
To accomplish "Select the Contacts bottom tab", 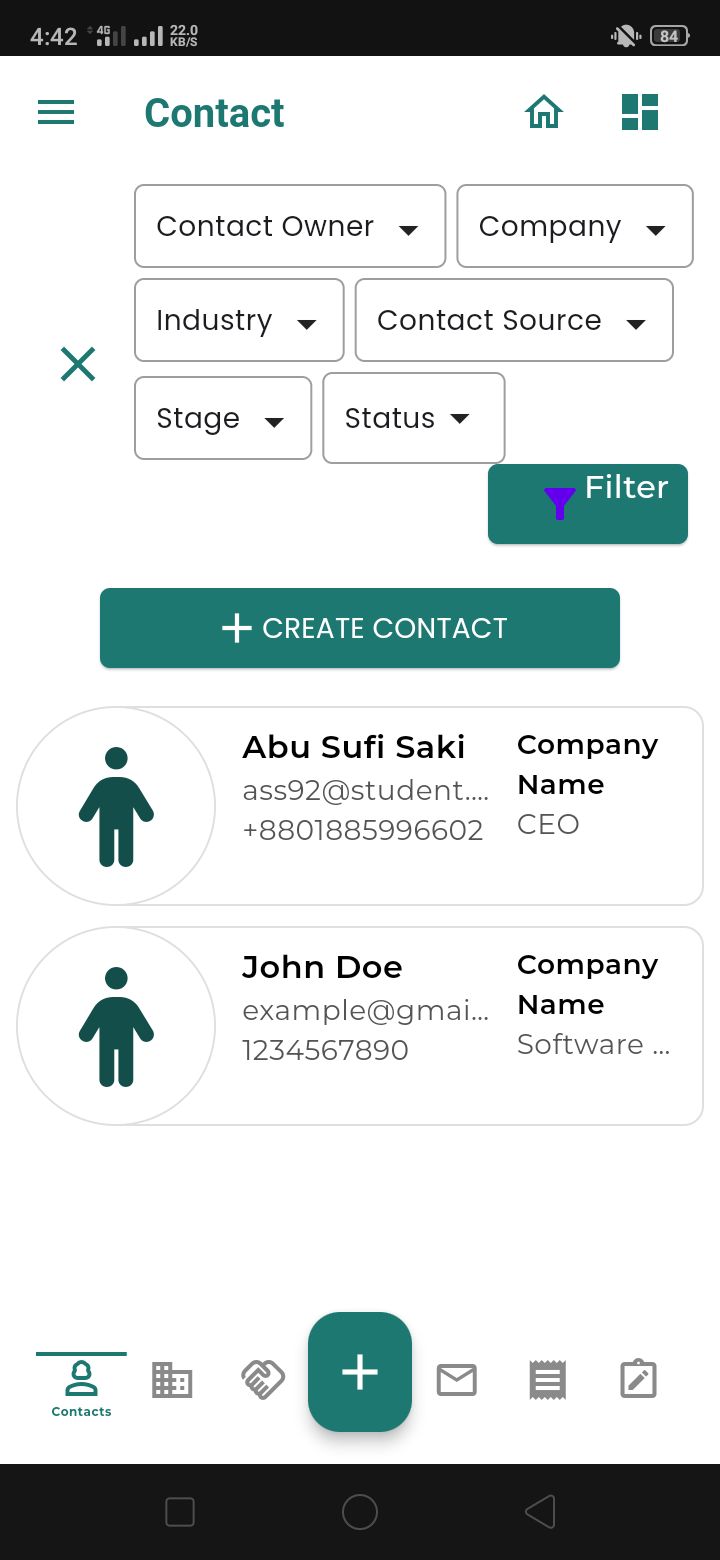I will click(x=81, y=1387).
